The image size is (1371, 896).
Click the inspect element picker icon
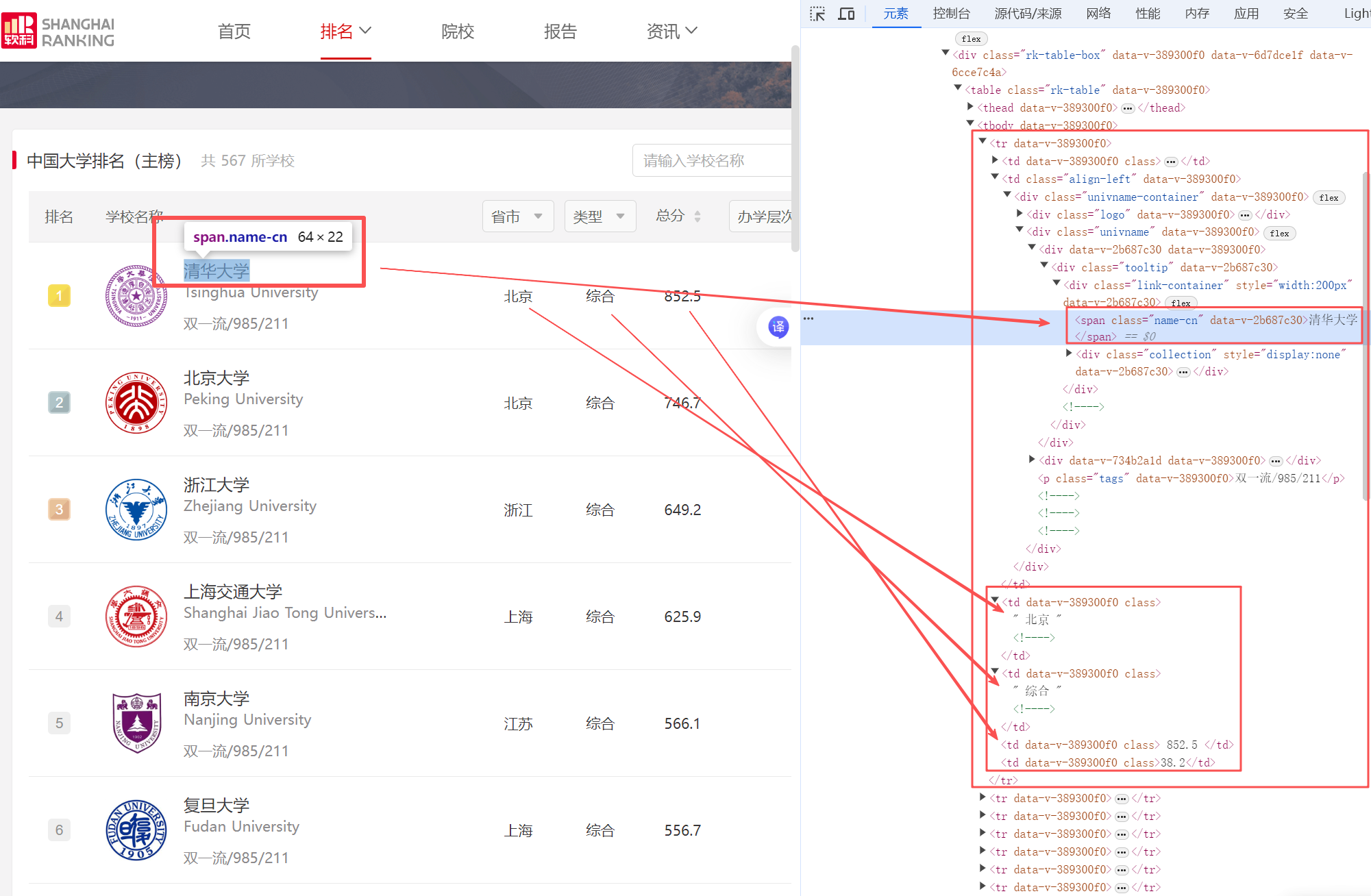point(817,14)
